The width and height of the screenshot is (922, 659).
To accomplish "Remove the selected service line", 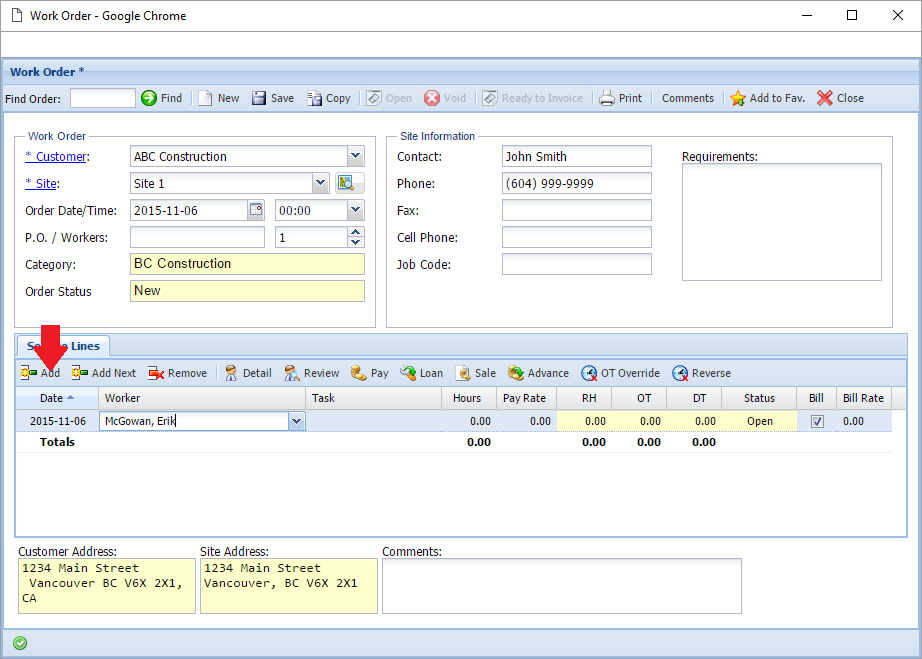I will (178, 373).
